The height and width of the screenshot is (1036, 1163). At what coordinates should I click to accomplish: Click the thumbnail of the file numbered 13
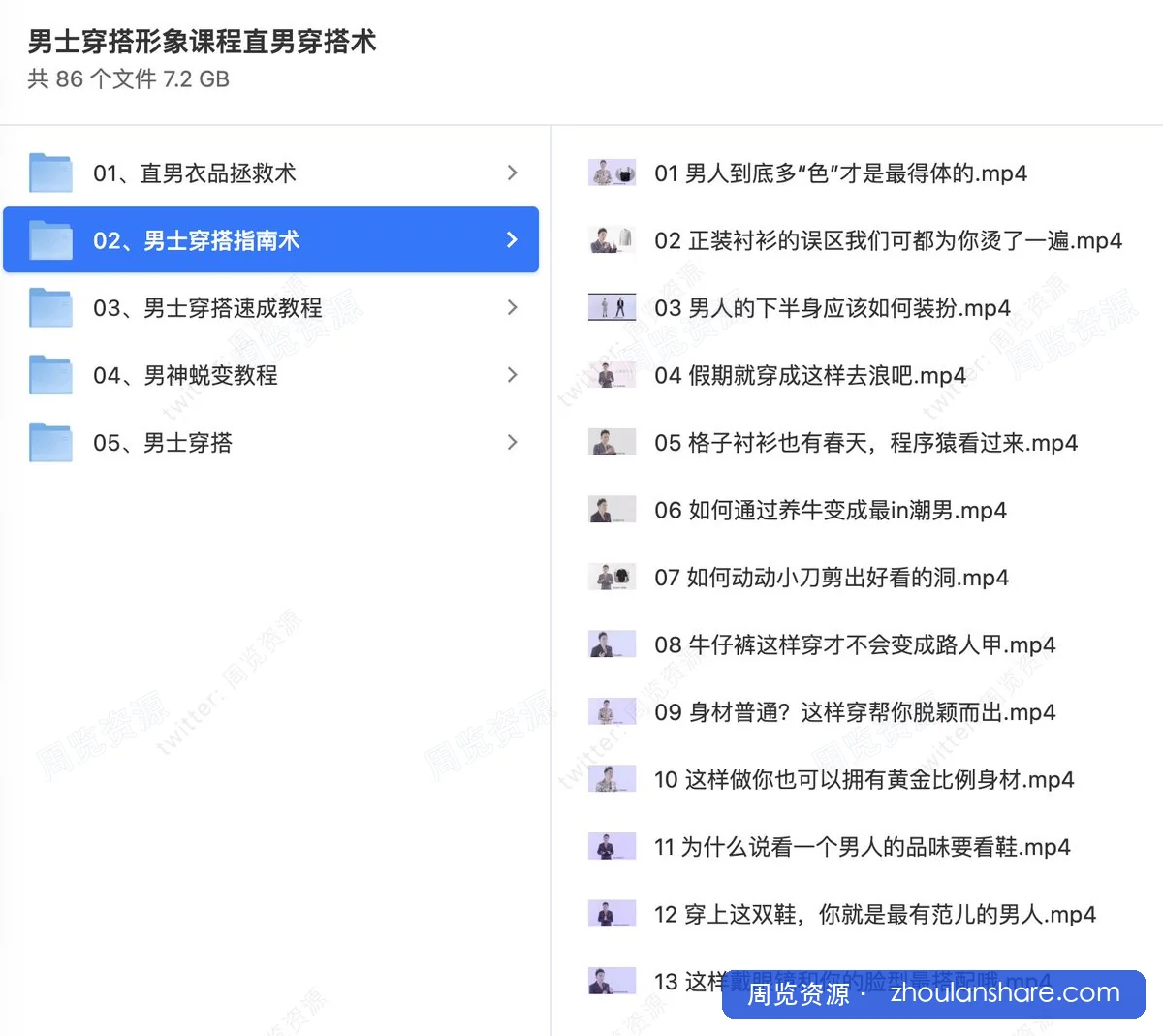pyautogui.click(x=613, y=982)
